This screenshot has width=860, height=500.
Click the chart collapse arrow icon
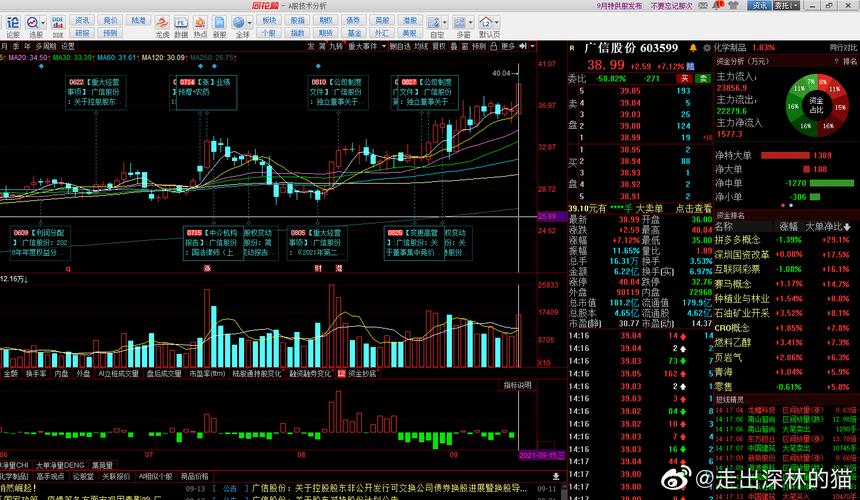[523, 47]
